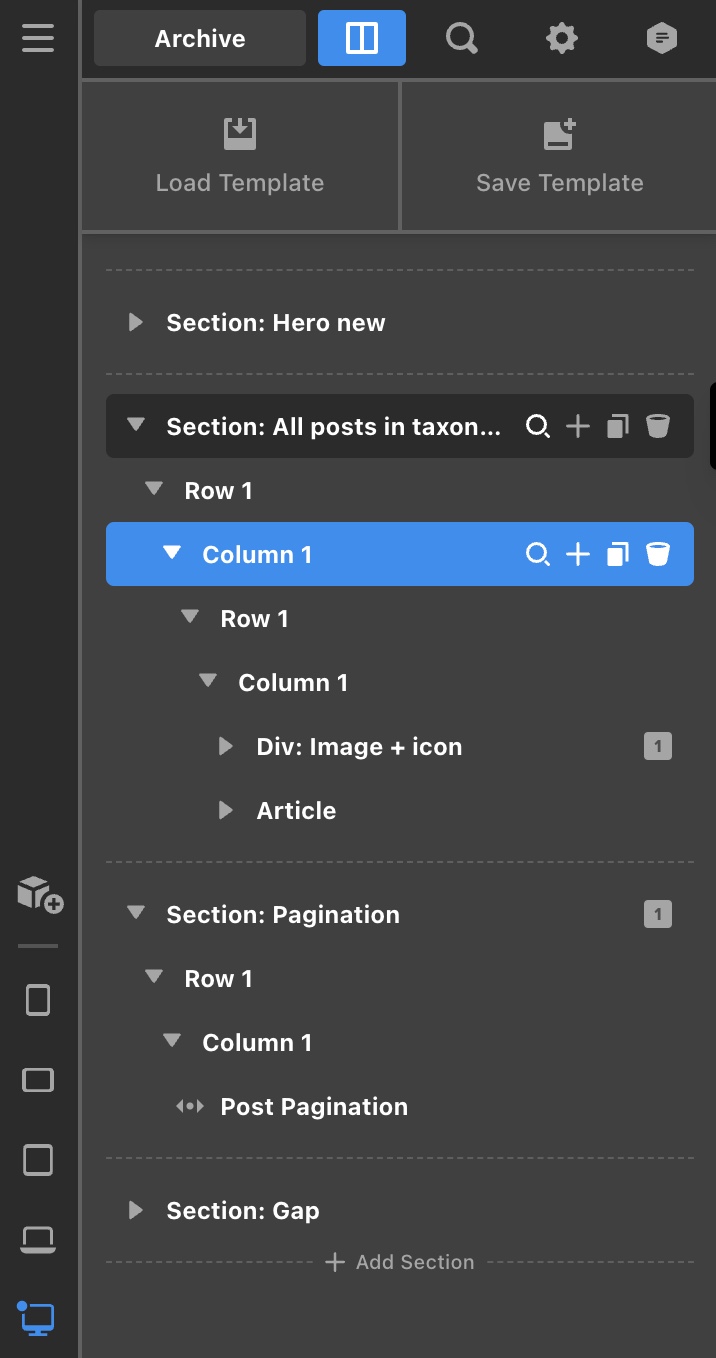Click the Archive template button
The width and height of the screenshot is (716, 1358).
click(200, 39)
